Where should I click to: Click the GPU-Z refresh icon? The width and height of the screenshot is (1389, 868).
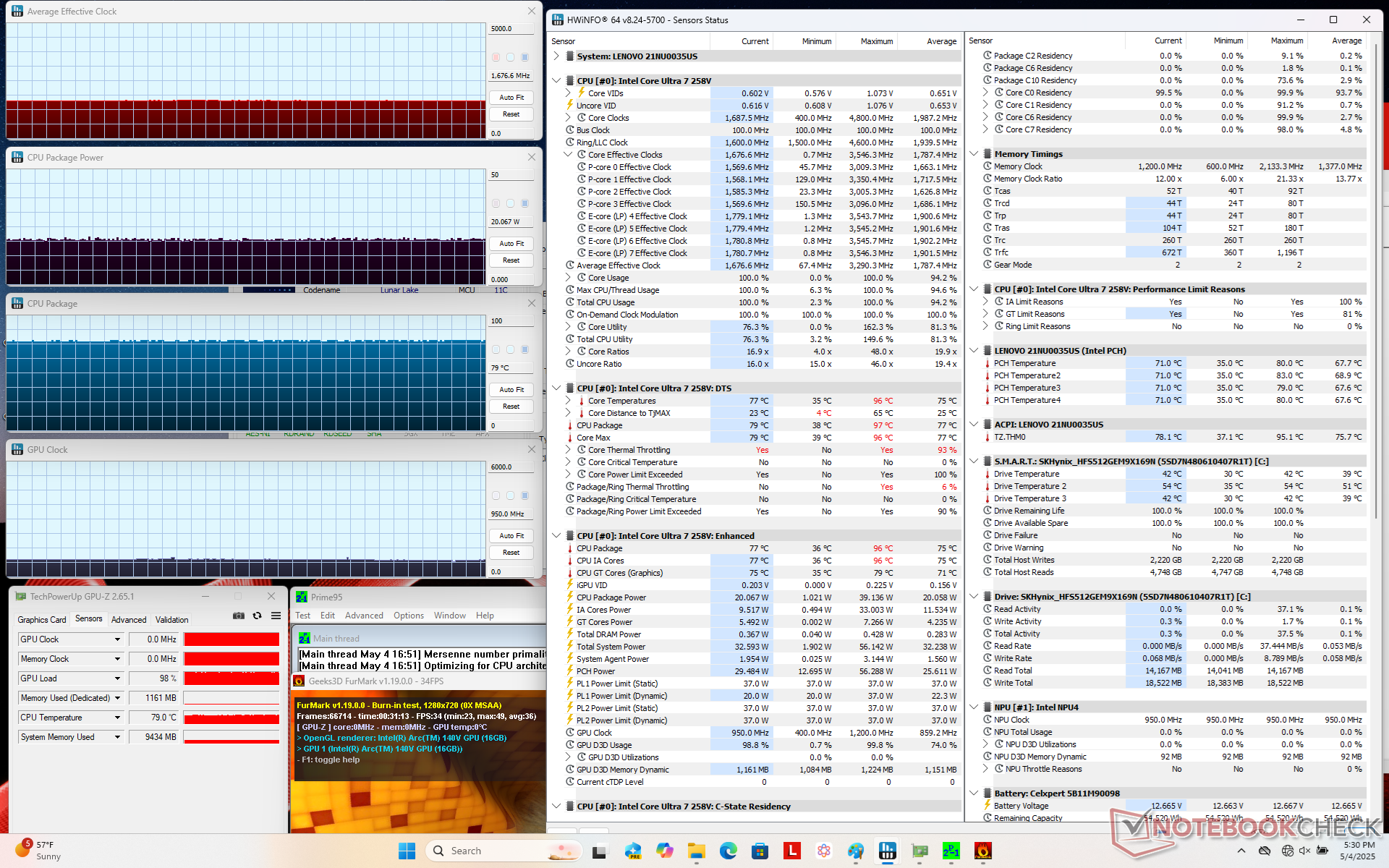257,616
